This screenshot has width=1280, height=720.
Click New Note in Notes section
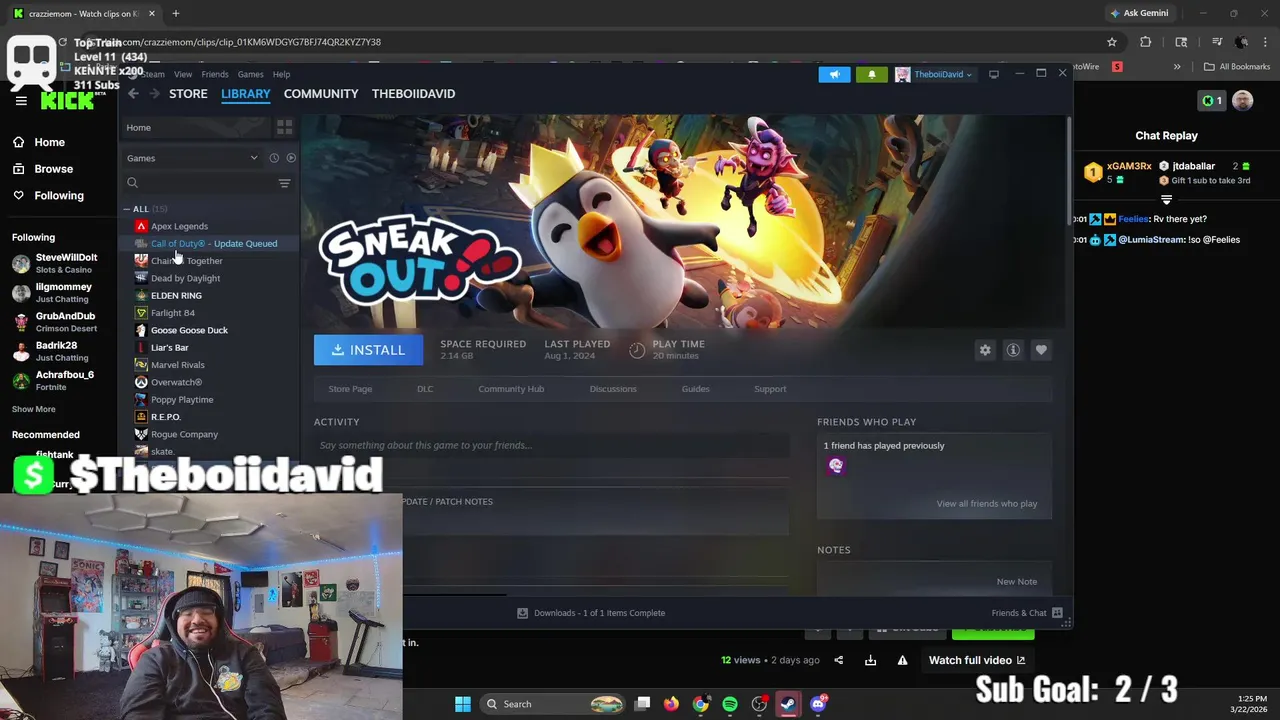pyautogui.click(x=1017, y=582)
